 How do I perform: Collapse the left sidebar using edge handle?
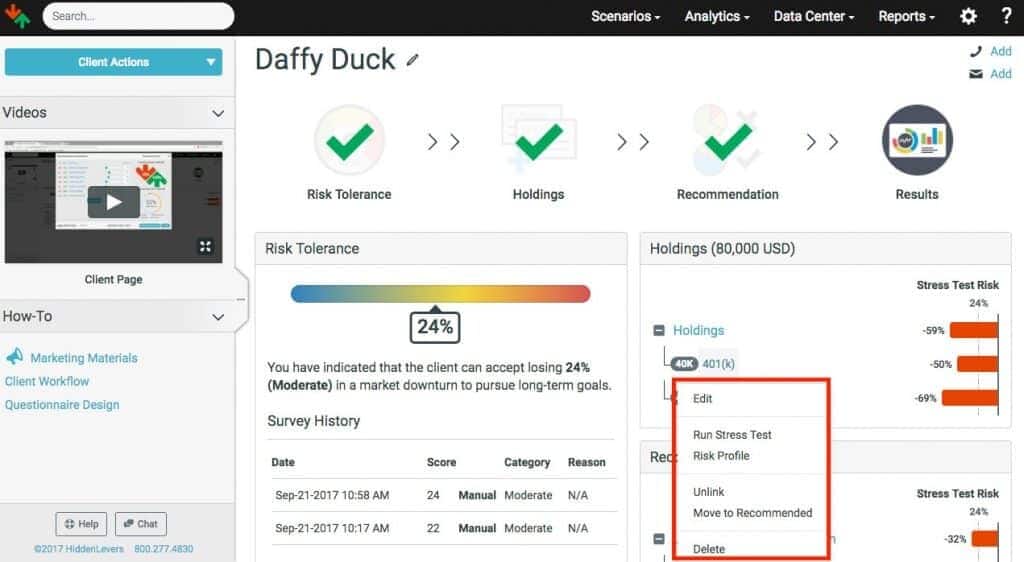tap(241, 300)
